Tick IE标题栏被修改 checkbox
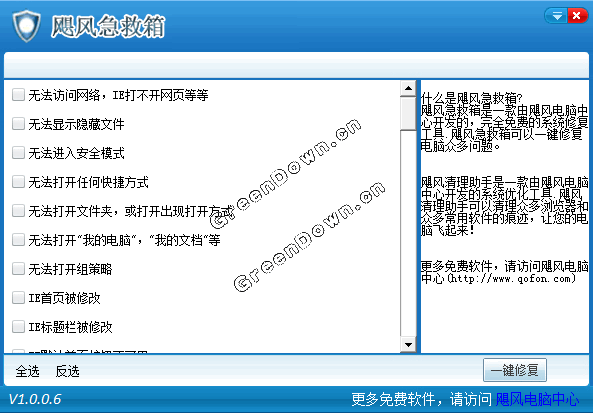The width and height of the screenshot is (593, 413). click(18, 327)
